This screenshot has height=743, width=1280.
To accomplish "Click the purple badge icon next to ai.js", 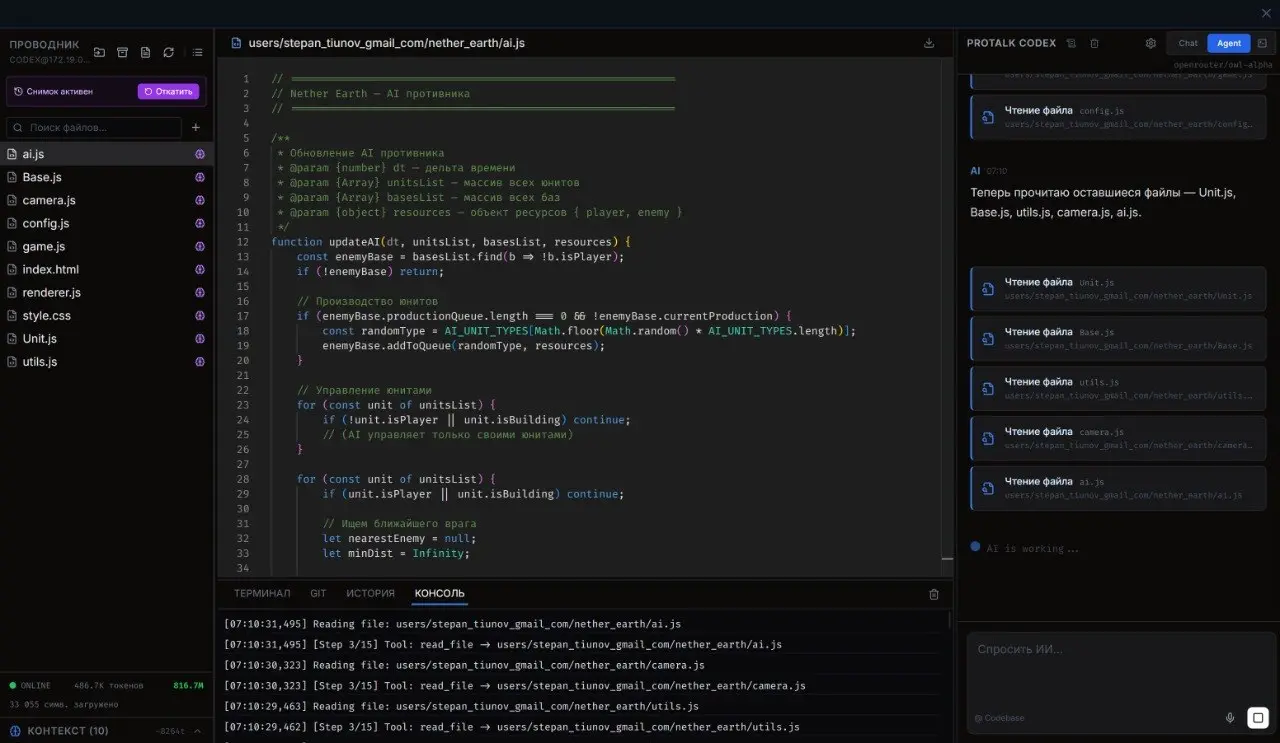I will coord(200,154).
